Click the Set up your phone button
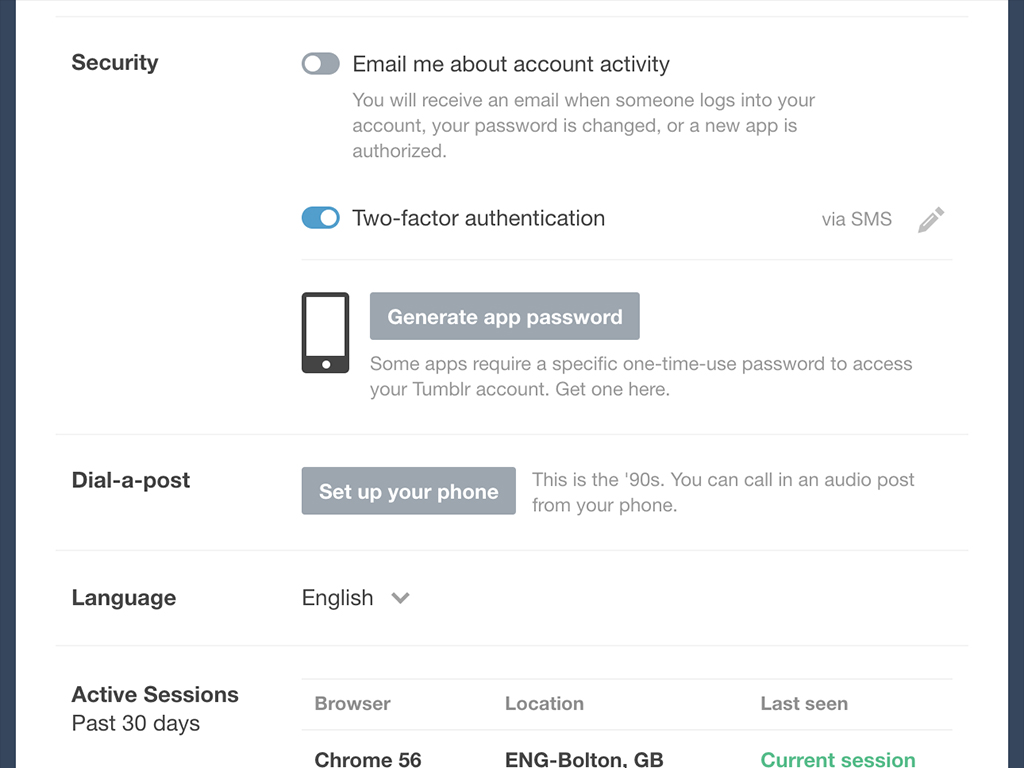The image size is (1024, 768). click(x=408, y=491)
